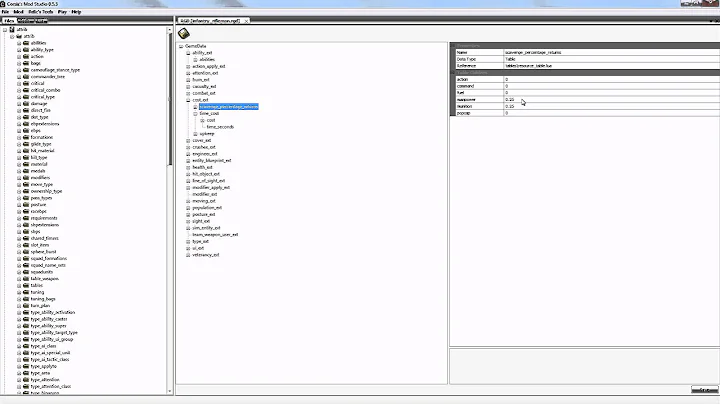Click the folder icon beside ownership_type

[x=26, y=191]
